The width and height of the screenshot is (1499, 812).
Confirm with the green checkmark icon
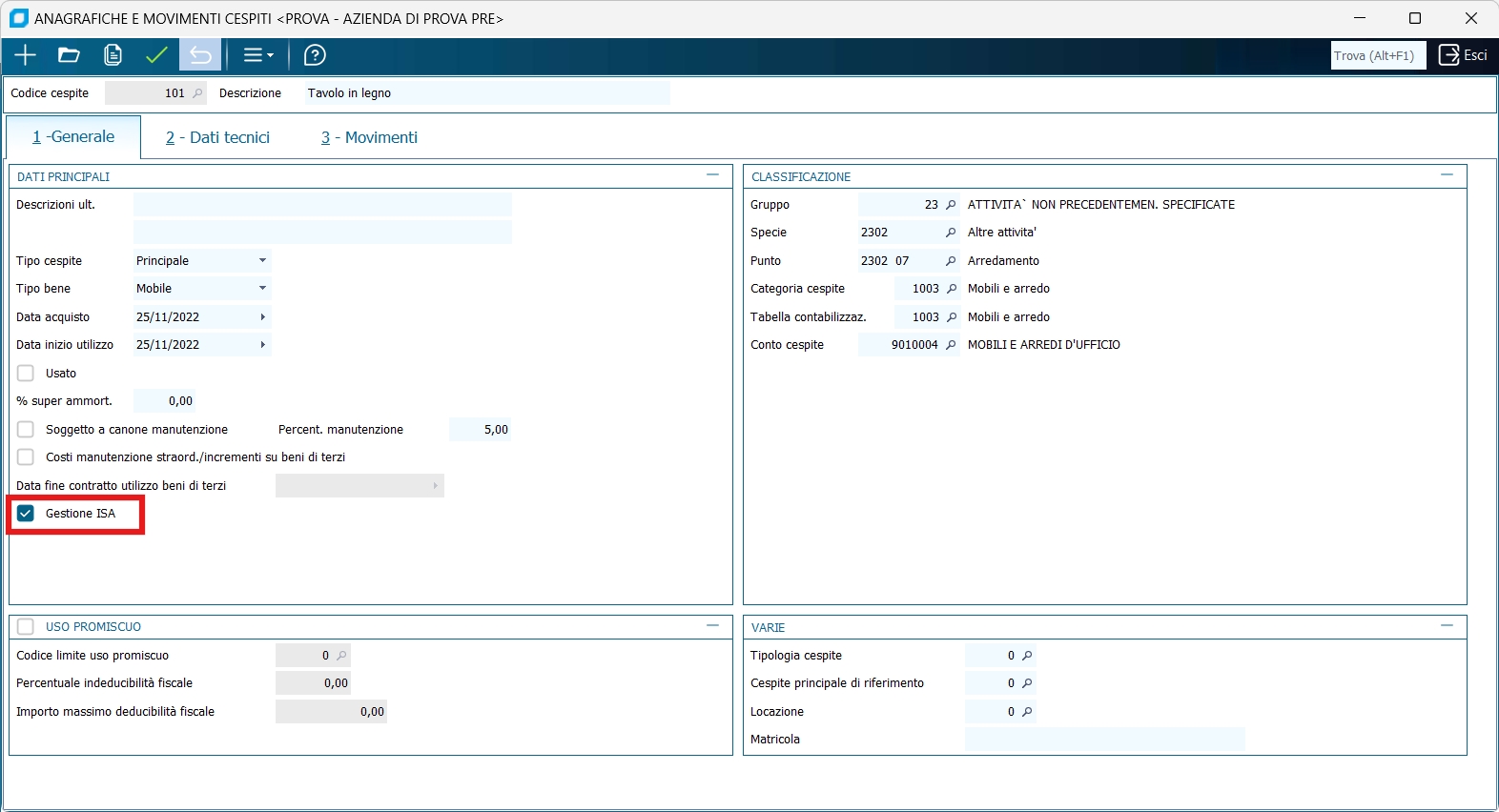(x=156, y=55)
